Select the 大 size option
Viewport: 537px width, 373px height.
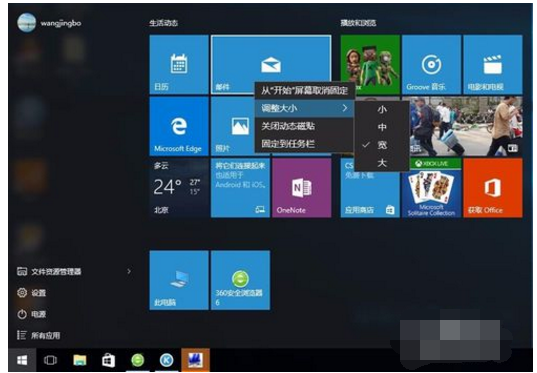(382, 162)
